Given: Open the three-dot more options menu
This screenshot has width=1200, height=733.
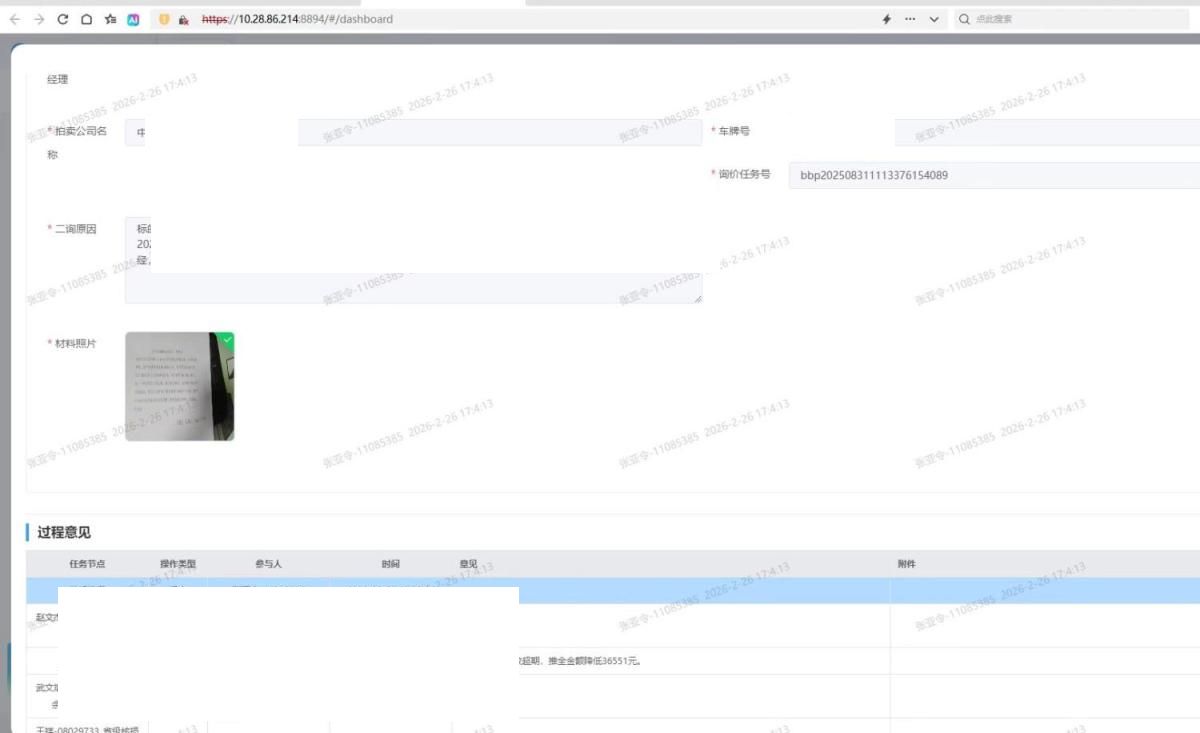Looking at the screenshot, I should pyautogui.click(x=910, y=19).
